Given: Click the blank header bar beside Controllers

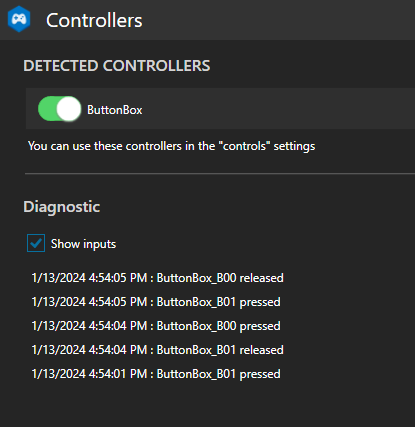Looking at the screenshot, I should 280,20.
